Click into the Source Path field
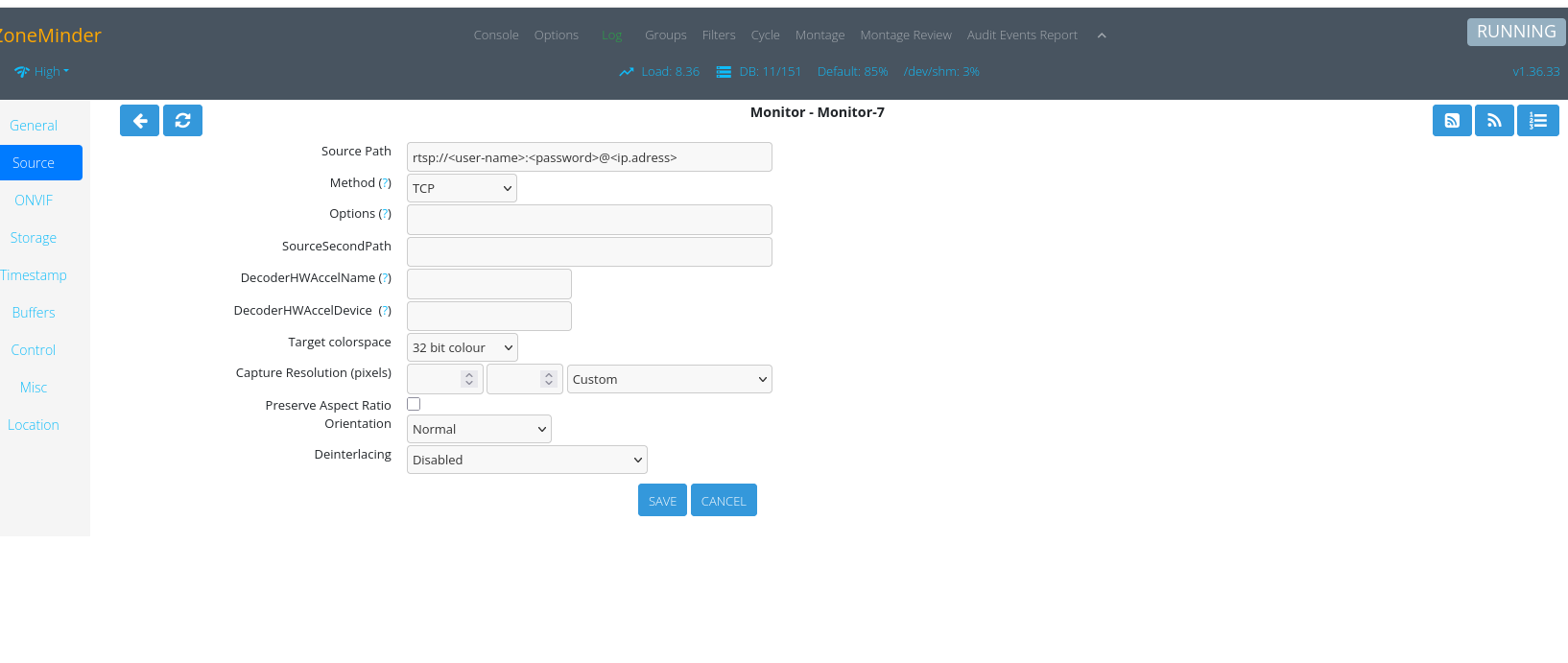The height and width of the screenshot is (663, 1568). [x=589, y=157]
